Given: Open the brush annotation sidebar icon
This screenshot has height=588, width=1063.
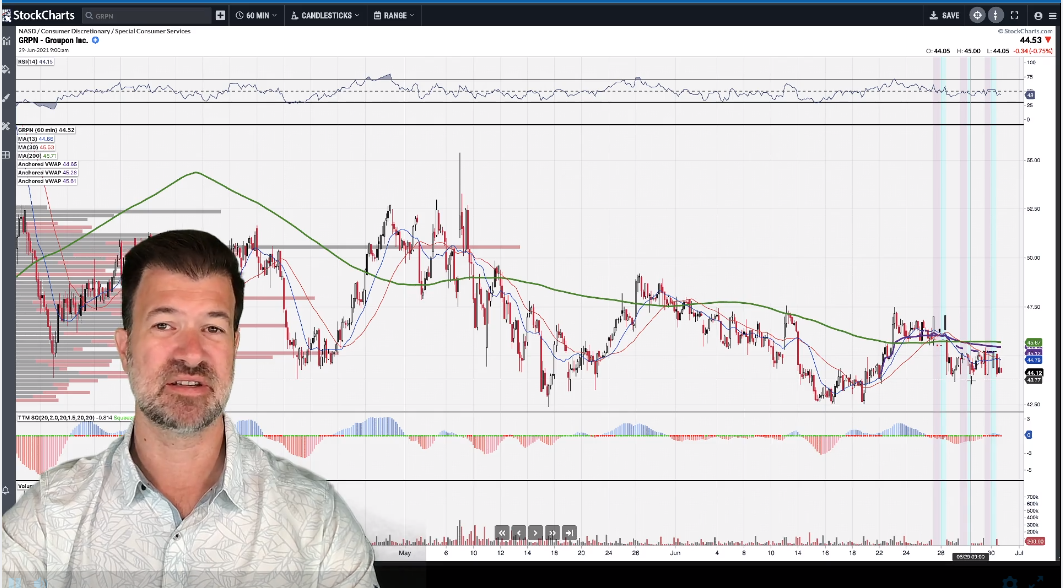Looking at the screenshot, I should click(x=6, y=98).
